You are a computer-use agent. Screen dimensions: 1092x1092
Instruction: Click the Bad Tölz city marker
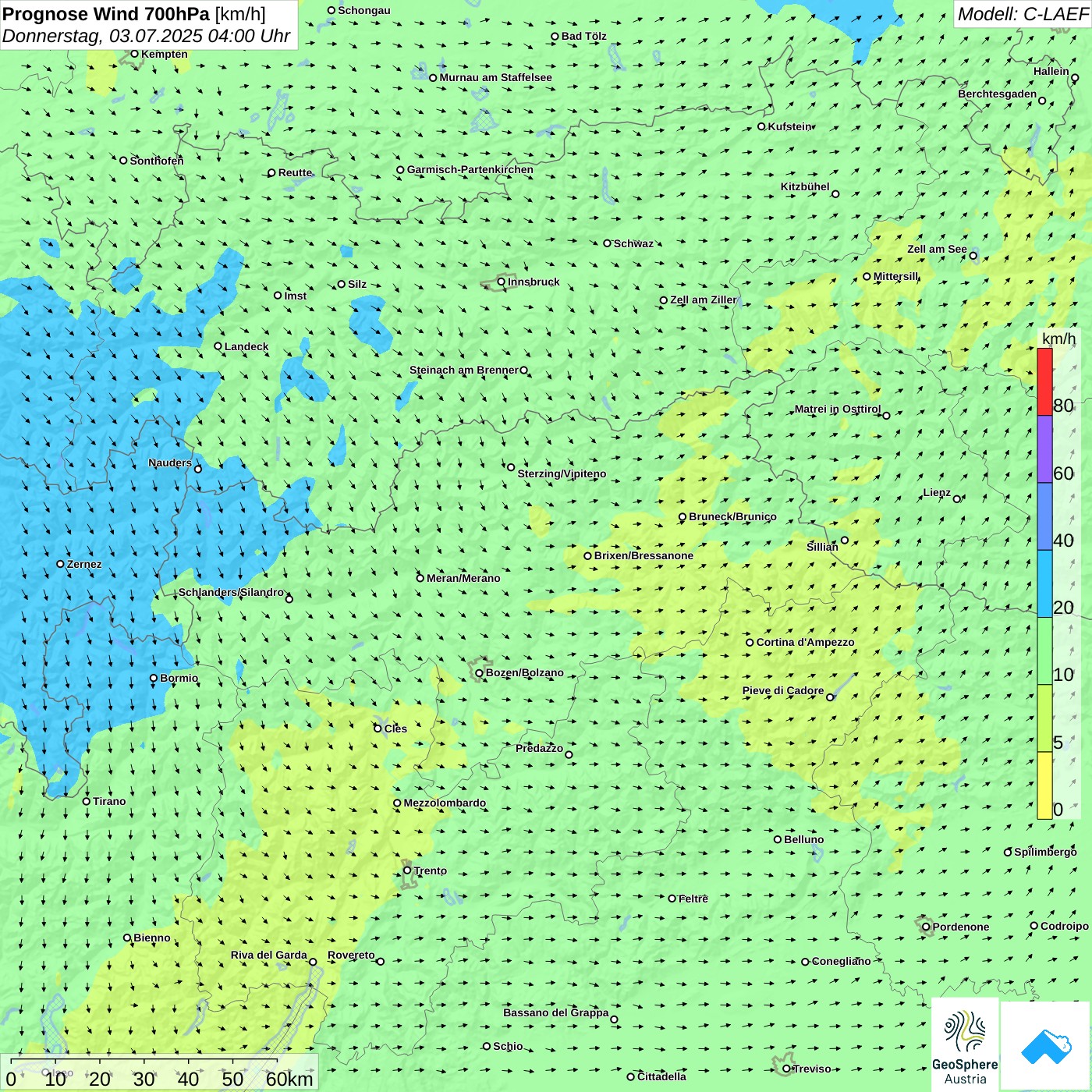tap(555, 37)
